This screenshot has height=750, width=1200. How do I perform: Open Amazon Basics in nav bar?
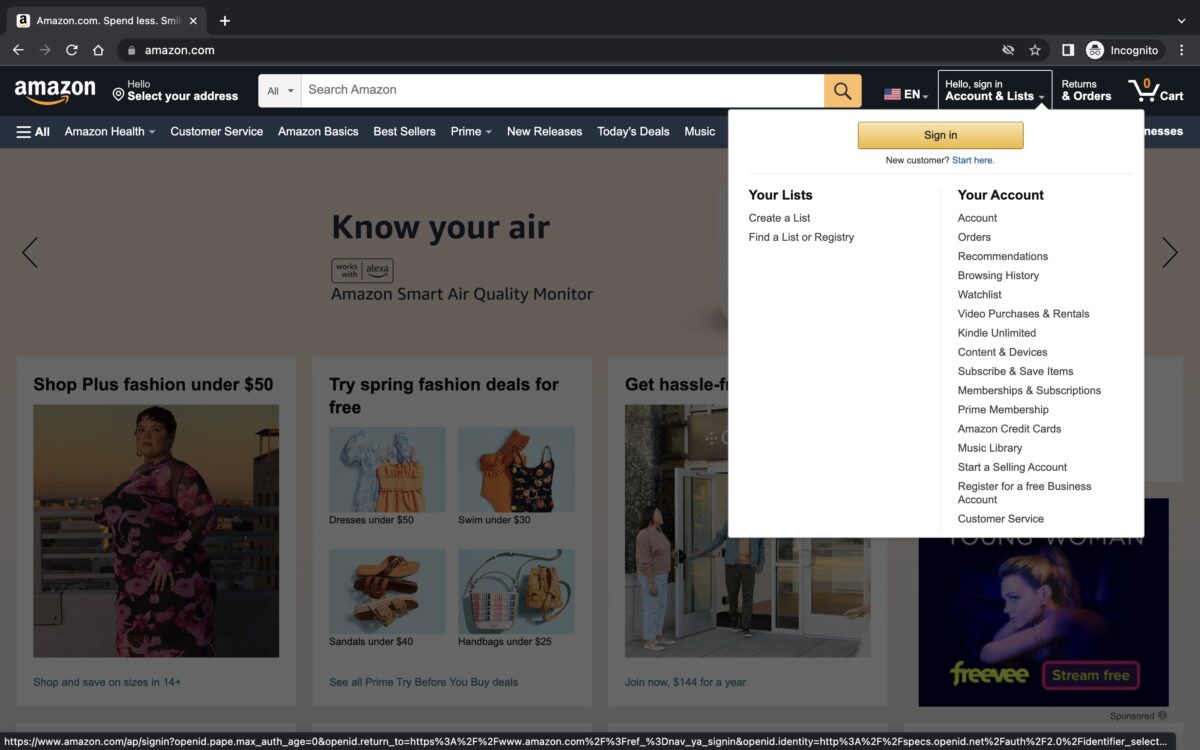[x=318, y=131]
